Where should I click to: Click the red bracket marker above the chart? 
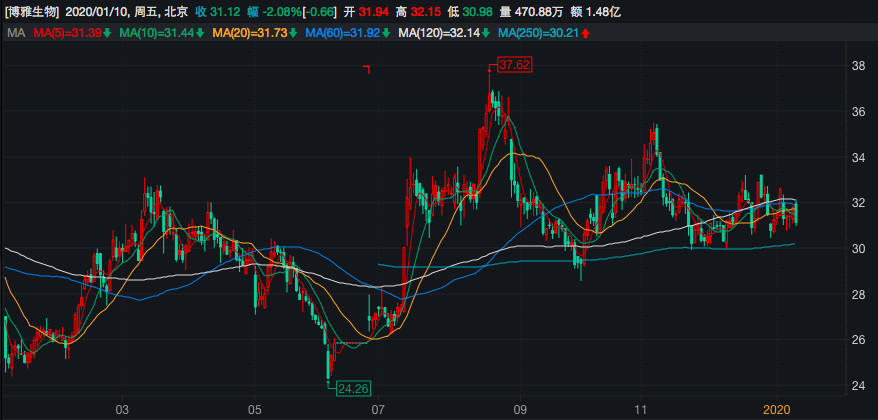(367, 69)
